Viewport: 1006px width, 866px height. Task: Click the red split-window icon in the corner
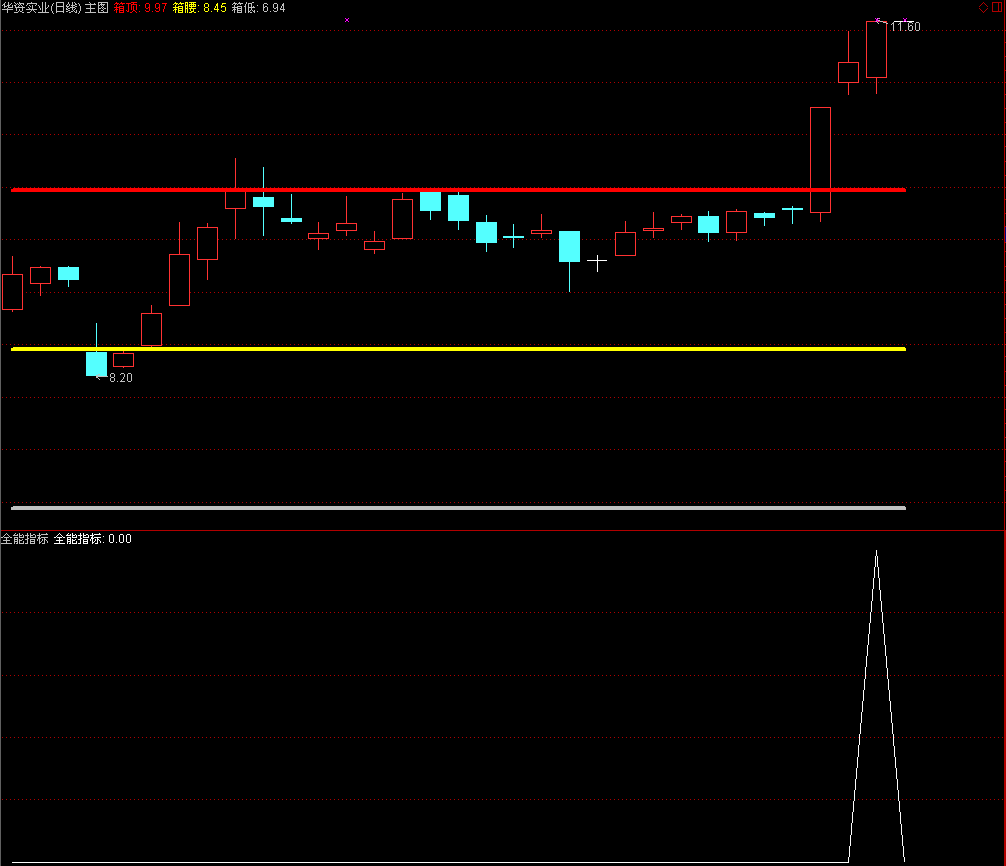click(x=997, y=8)
